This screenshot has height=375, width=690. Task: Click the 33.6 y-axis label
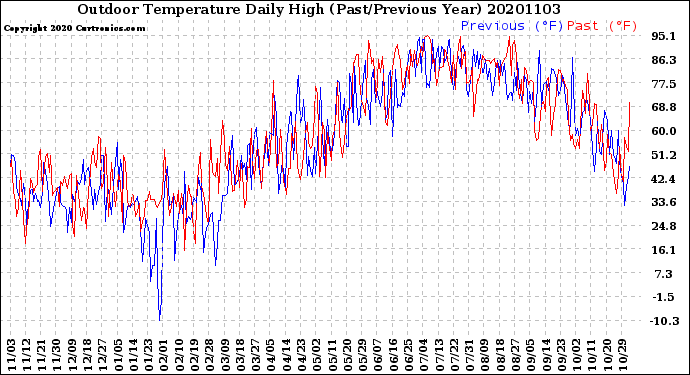(664, 202)
